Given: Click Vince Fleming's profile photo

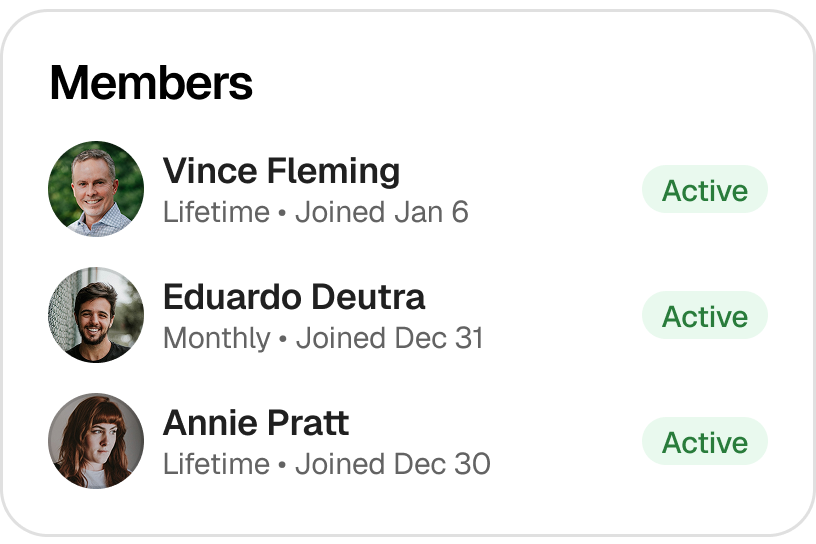Looking at the screenshot, I should (96, 189).
